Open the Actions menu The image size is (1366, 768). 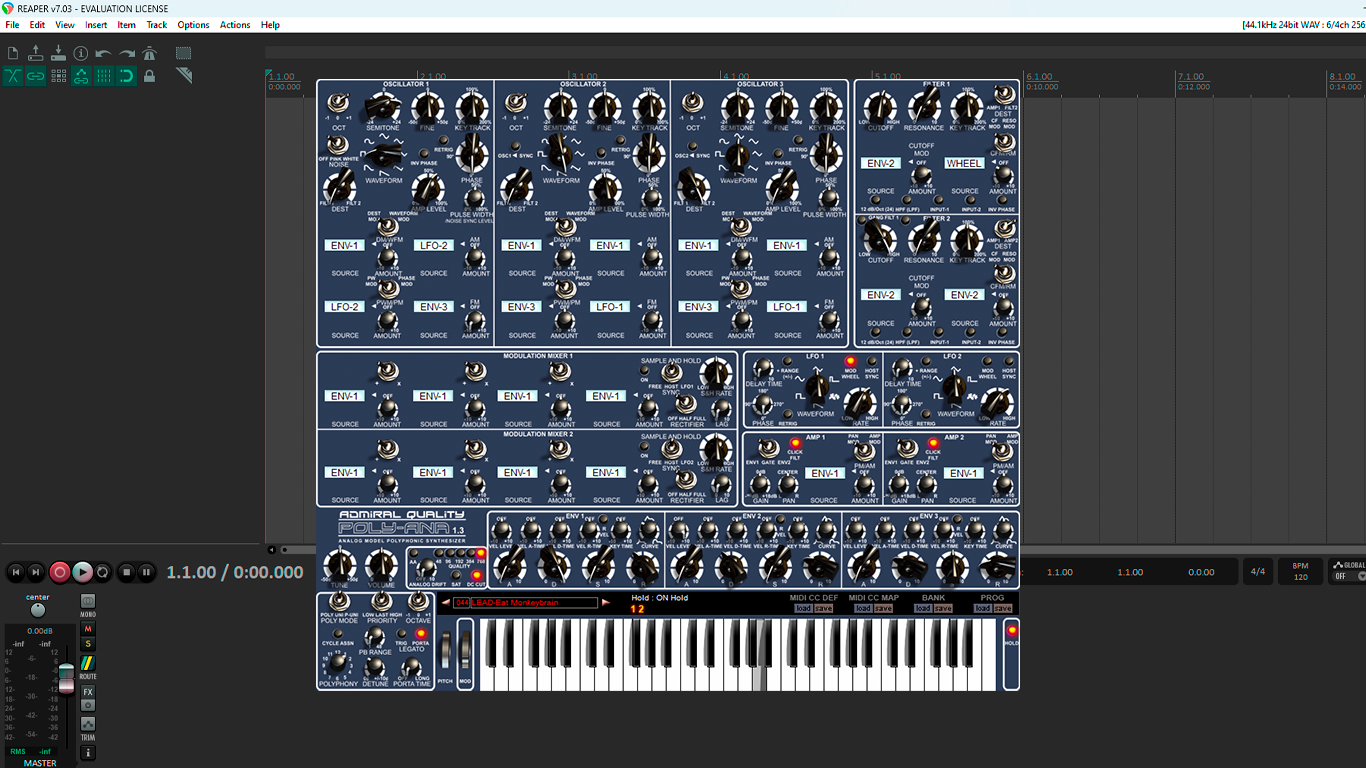point(235,25)
